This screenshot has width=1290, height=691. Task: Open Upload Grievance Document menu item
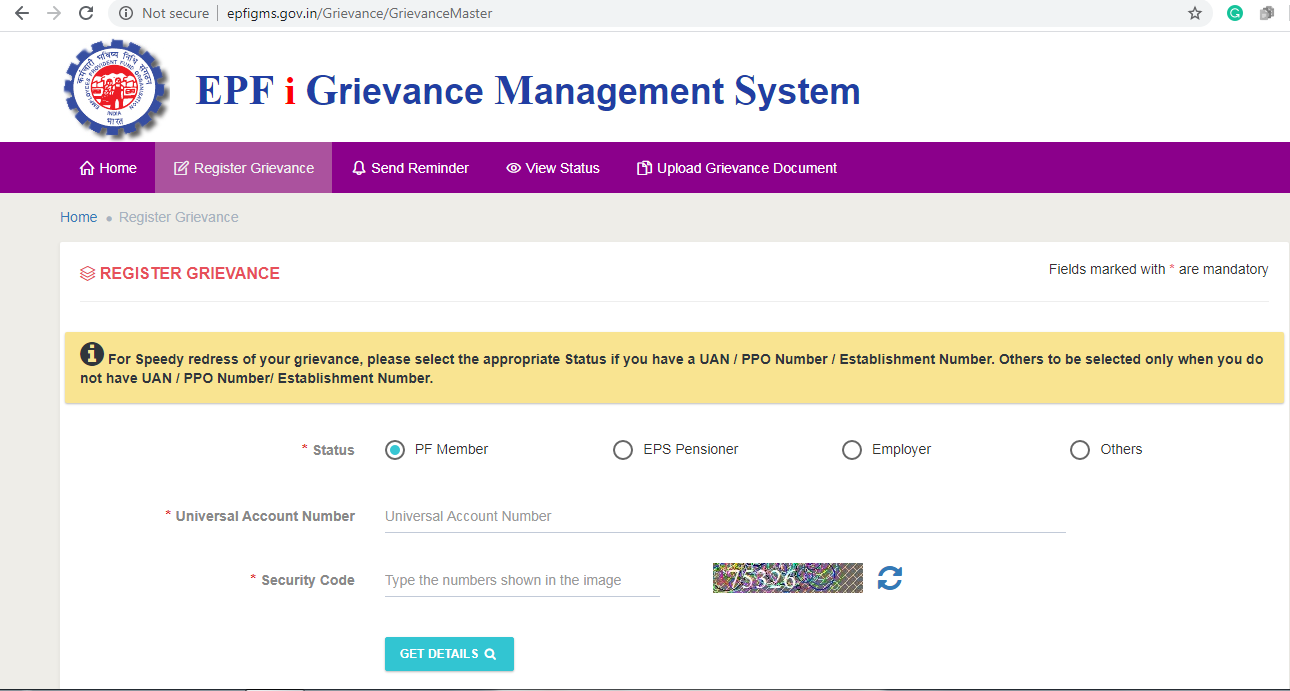[737, 168]
